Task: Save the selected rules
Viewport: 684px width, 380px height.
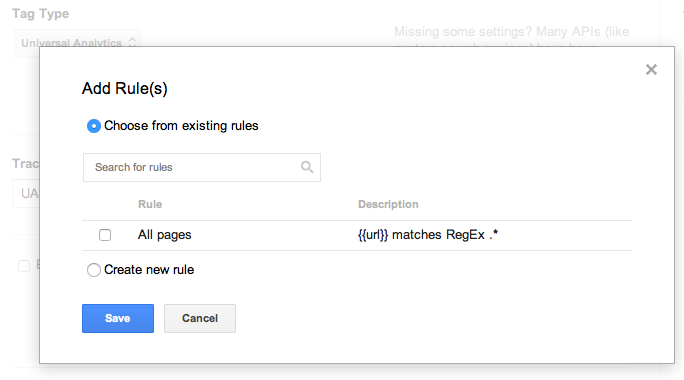Action: click(118, 318)
